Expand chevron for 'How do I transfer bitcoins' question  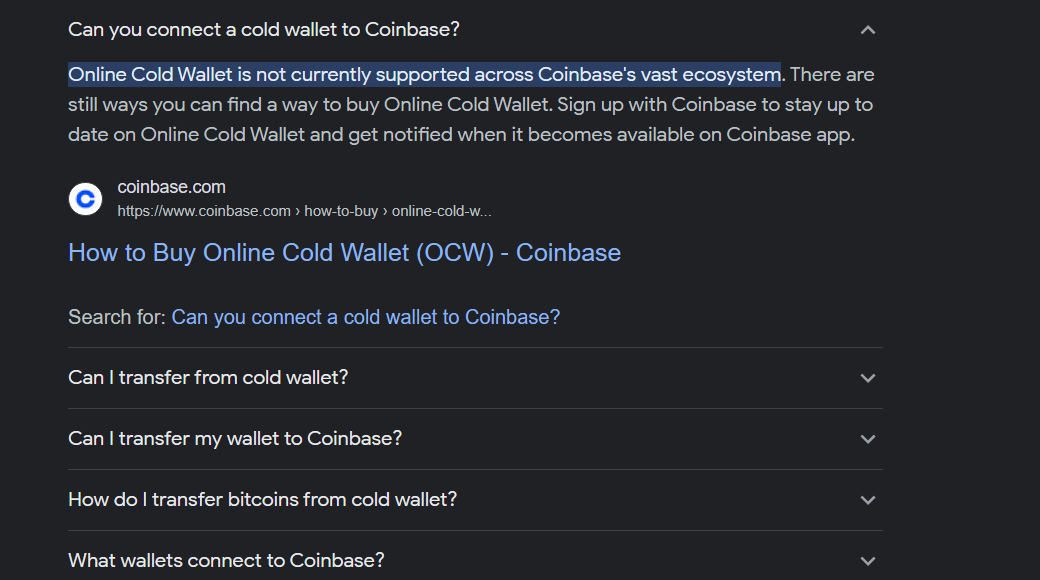point(868,500)
